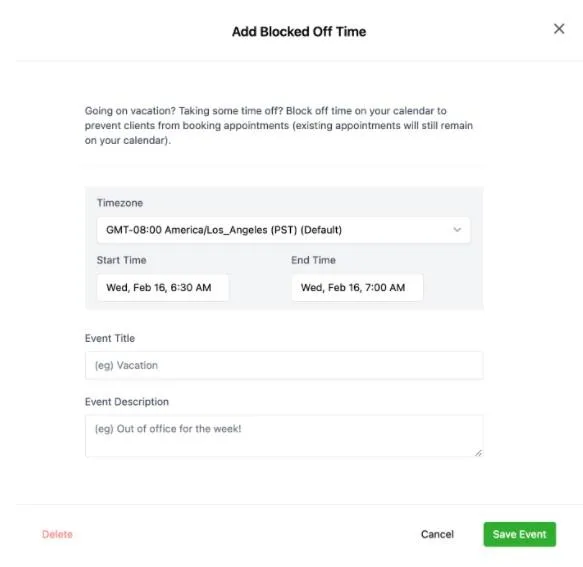Click the Event Description label
The height and width of the screenshot is (567, 583).
pyautogui.click(x=127, y=402)
